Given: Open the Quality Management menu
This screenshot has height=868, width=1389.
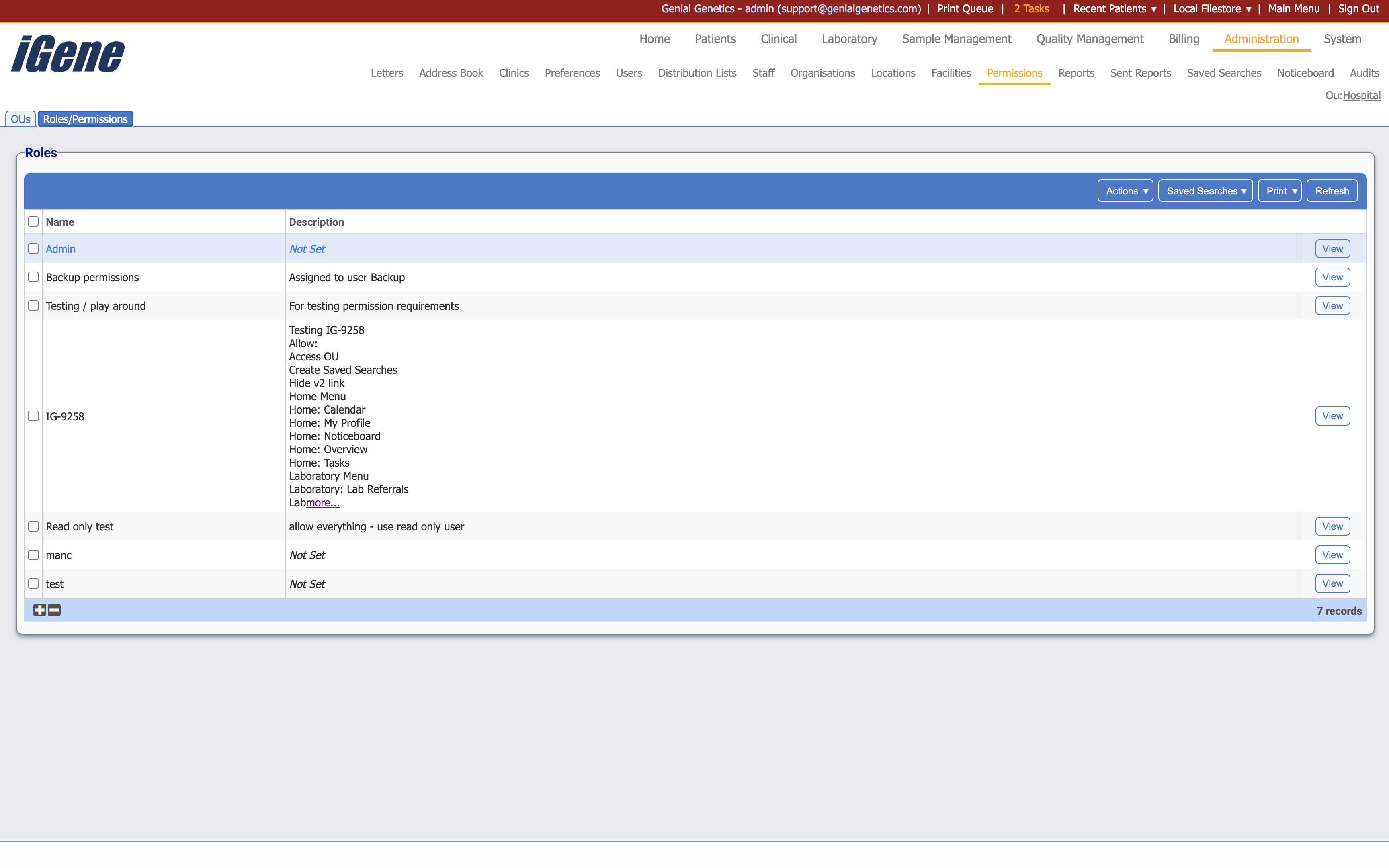Looking at the screenshot, I should tap(1089, 39).
